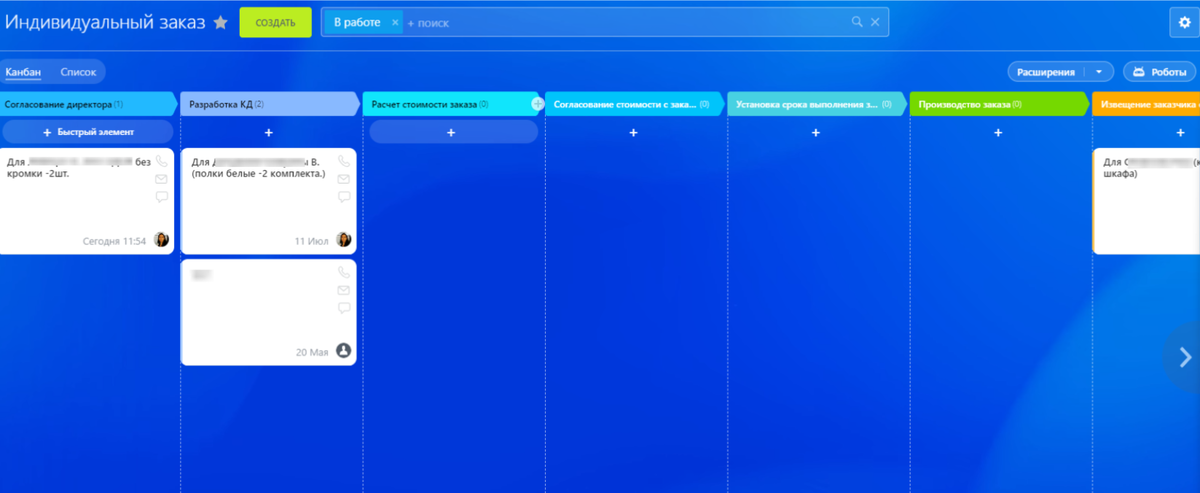Click phone icon on the '20 Мая' card

[x=344, y=272]
